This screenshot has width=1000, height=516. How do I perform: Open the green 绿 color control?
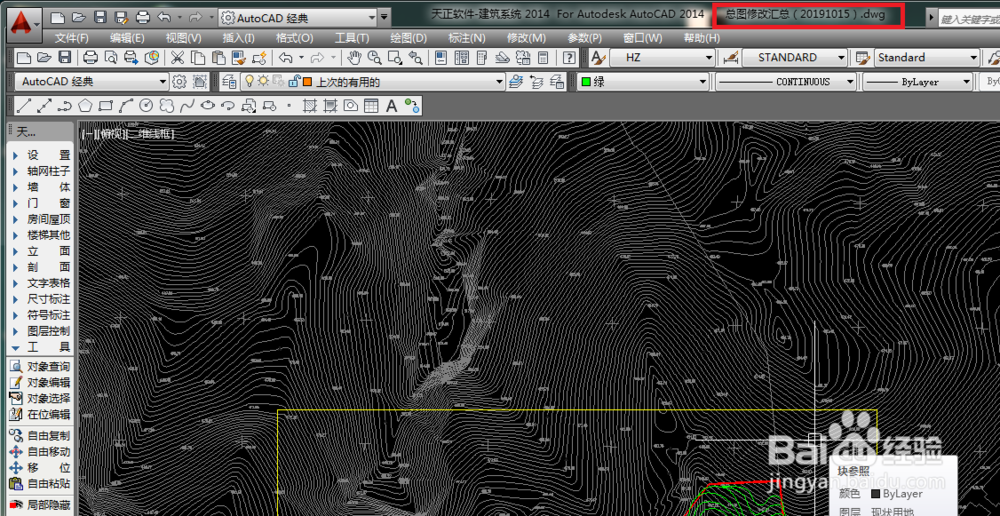pos(643,82)
